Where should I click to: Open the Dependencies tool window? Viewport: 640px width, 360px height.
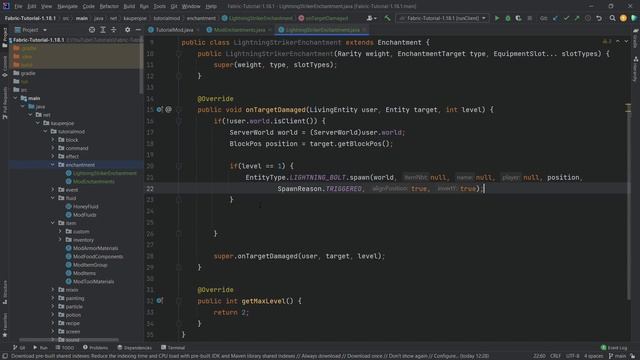[x=135, y=348]
